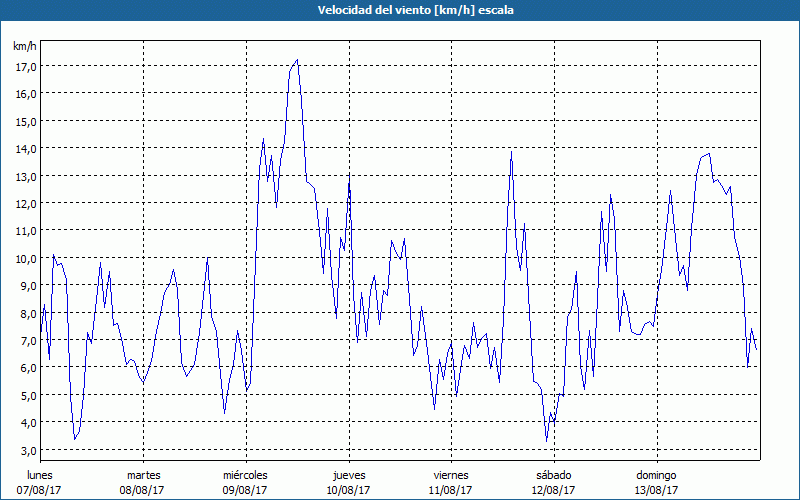
Task: Click the 'domingo' day label
Action: pos(656,475)
